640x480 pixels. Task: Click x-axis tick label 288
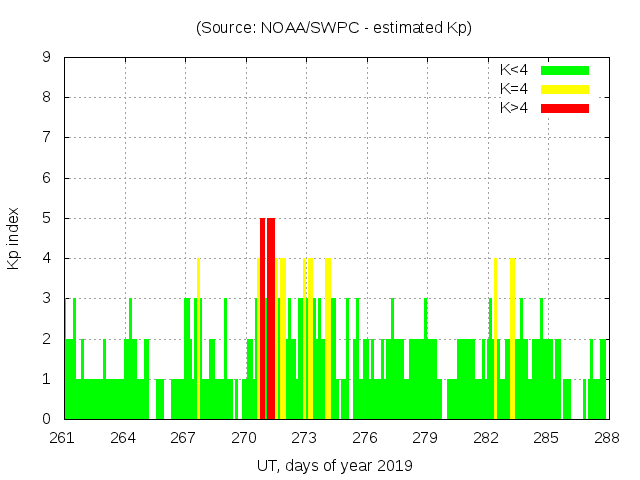[607, 438]
